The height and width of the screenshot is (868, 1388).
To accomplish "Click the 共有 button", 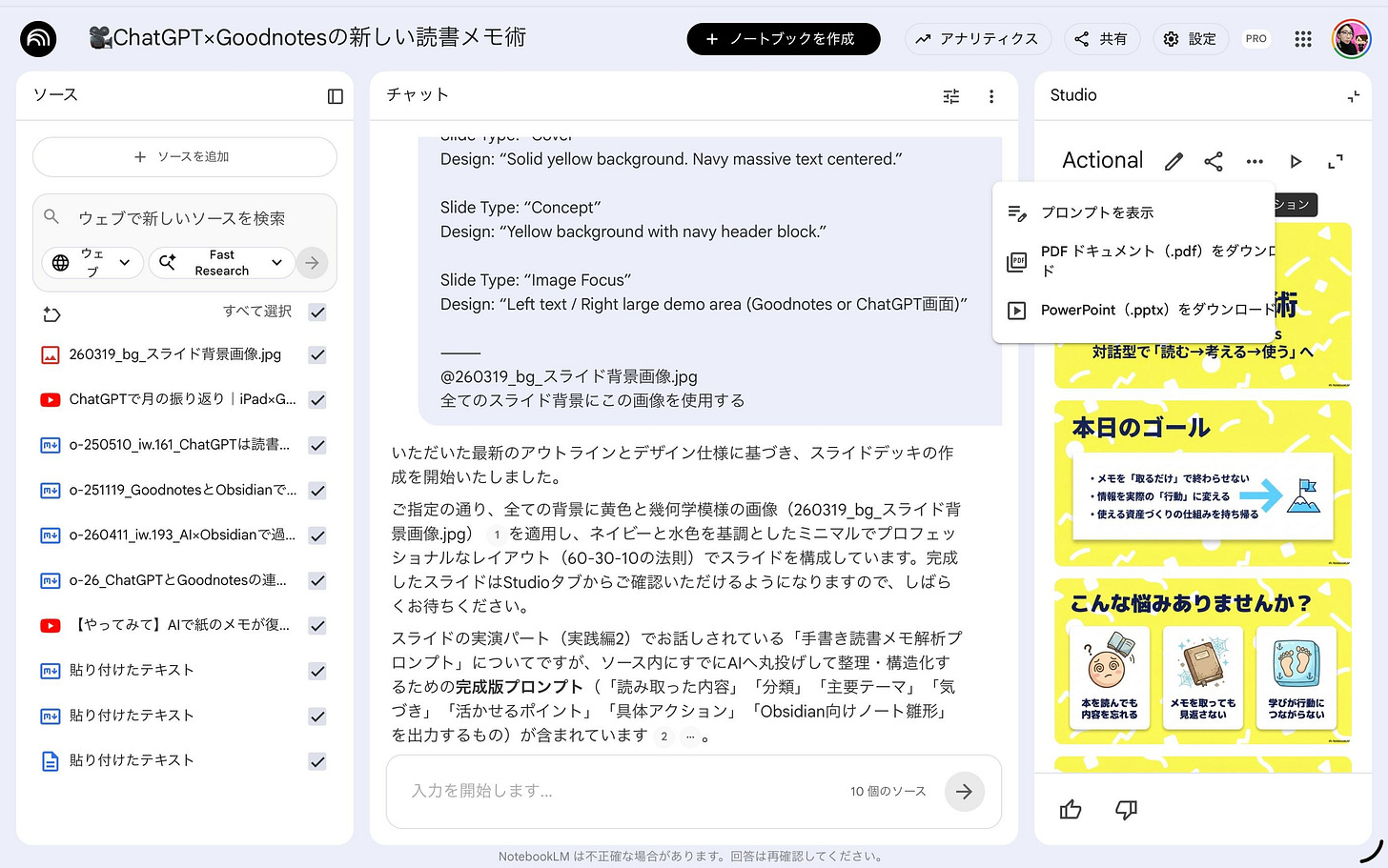I will [1101, 39].
